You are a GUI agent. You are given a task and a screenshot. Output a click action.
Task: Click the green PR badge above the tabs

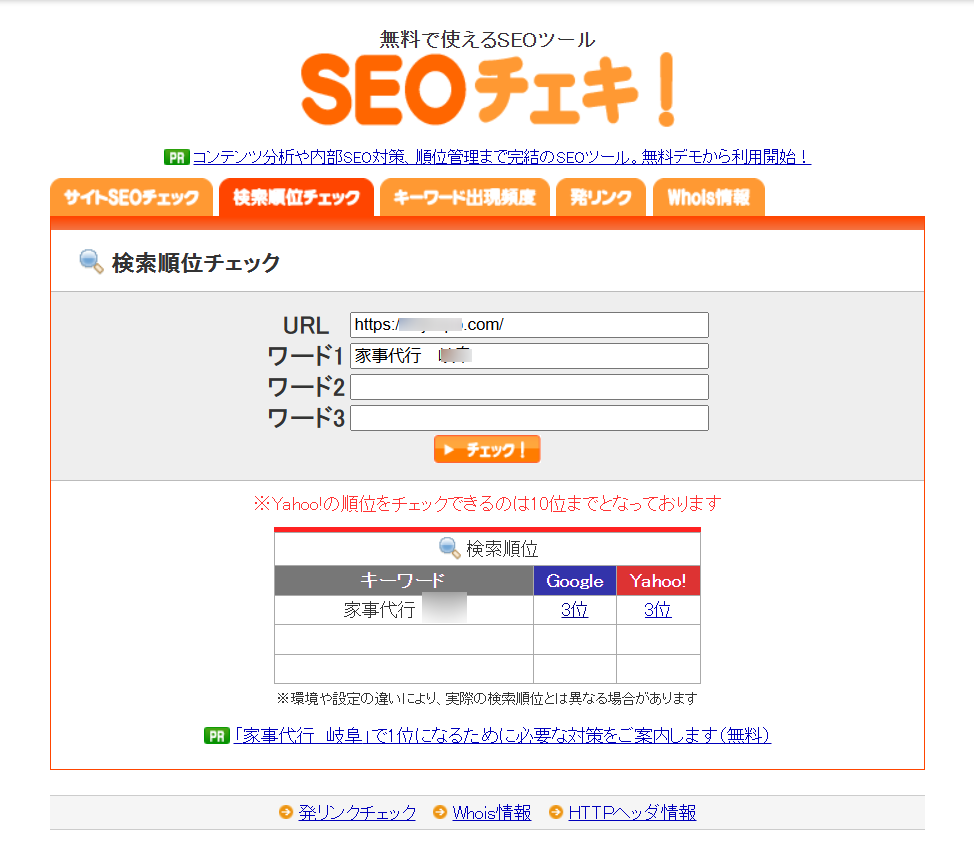pyautogui.click(x=176, y=157)
